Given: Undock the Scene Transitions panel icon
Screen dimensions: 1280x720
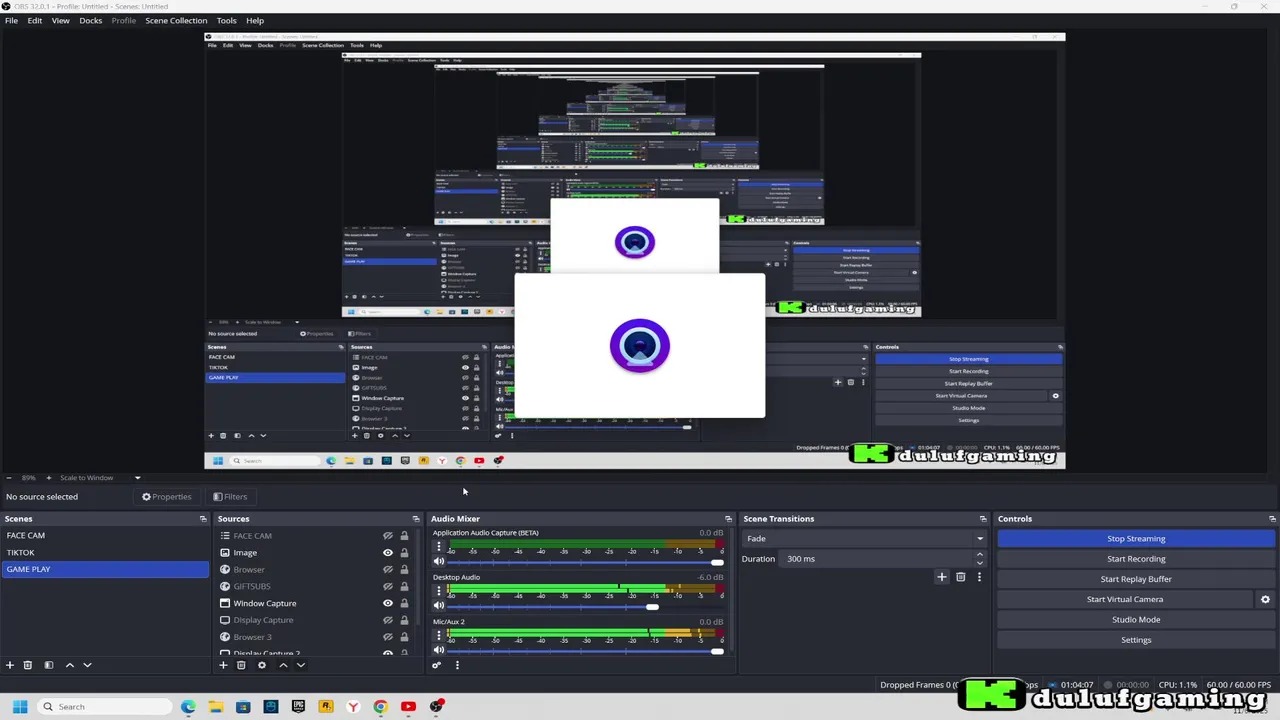Looking at the screenshot, I should [x=983, y=519].
